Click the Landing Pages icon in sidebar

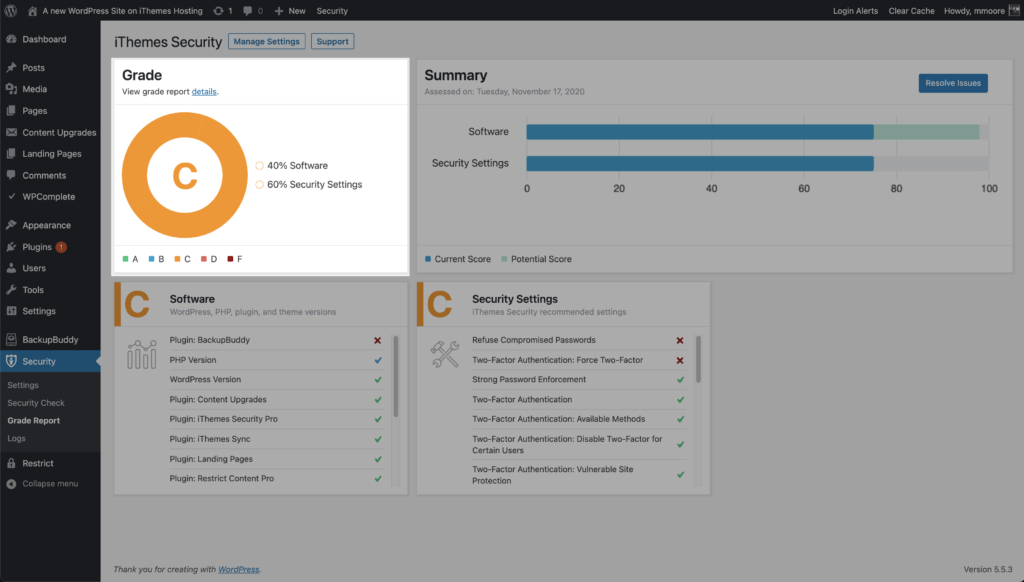(11, 154)
